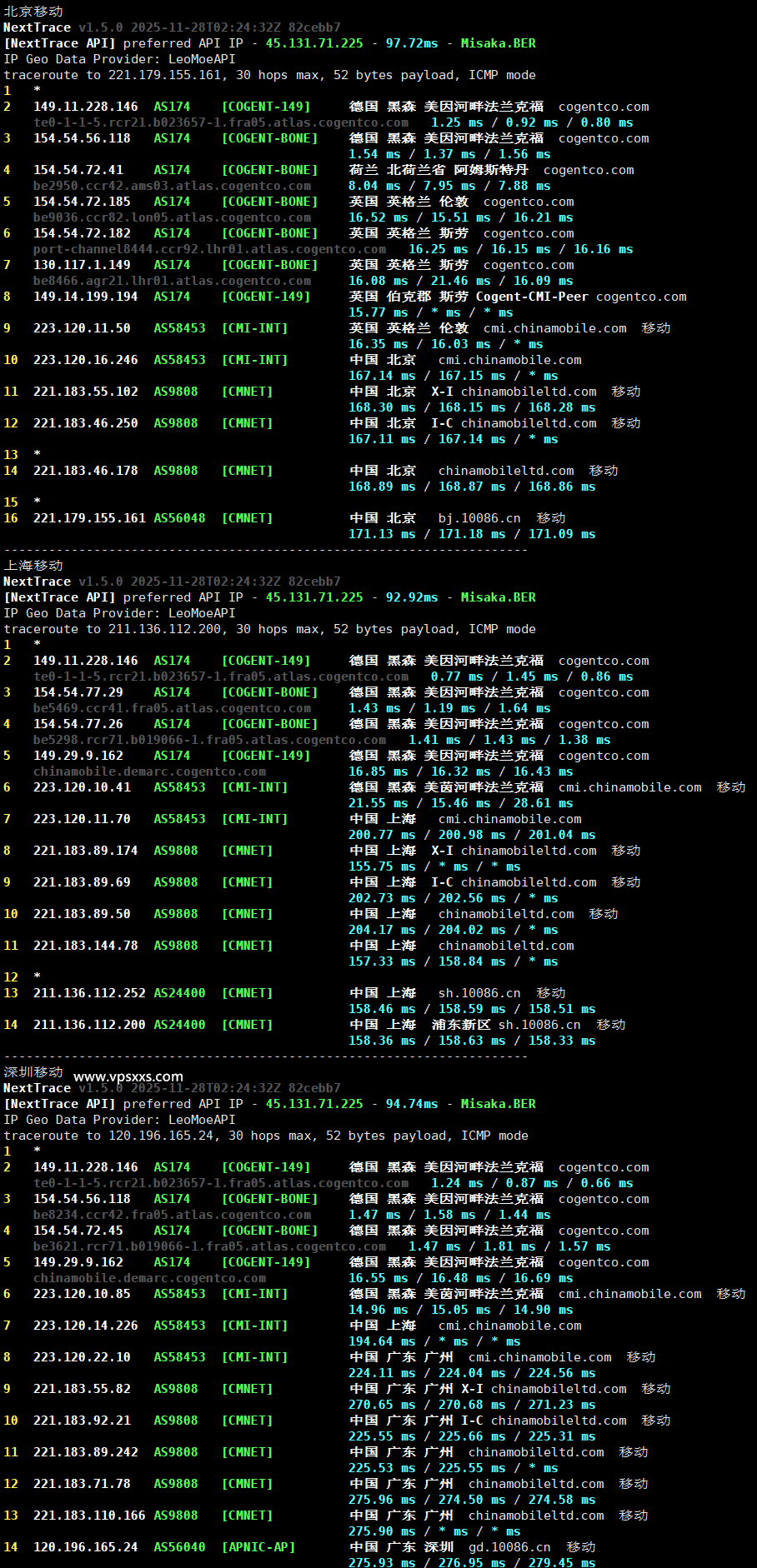Select the hostname 'bj.10086.cn'
This screenshot has height=1568, width=757.
click(x=479, y=518)
